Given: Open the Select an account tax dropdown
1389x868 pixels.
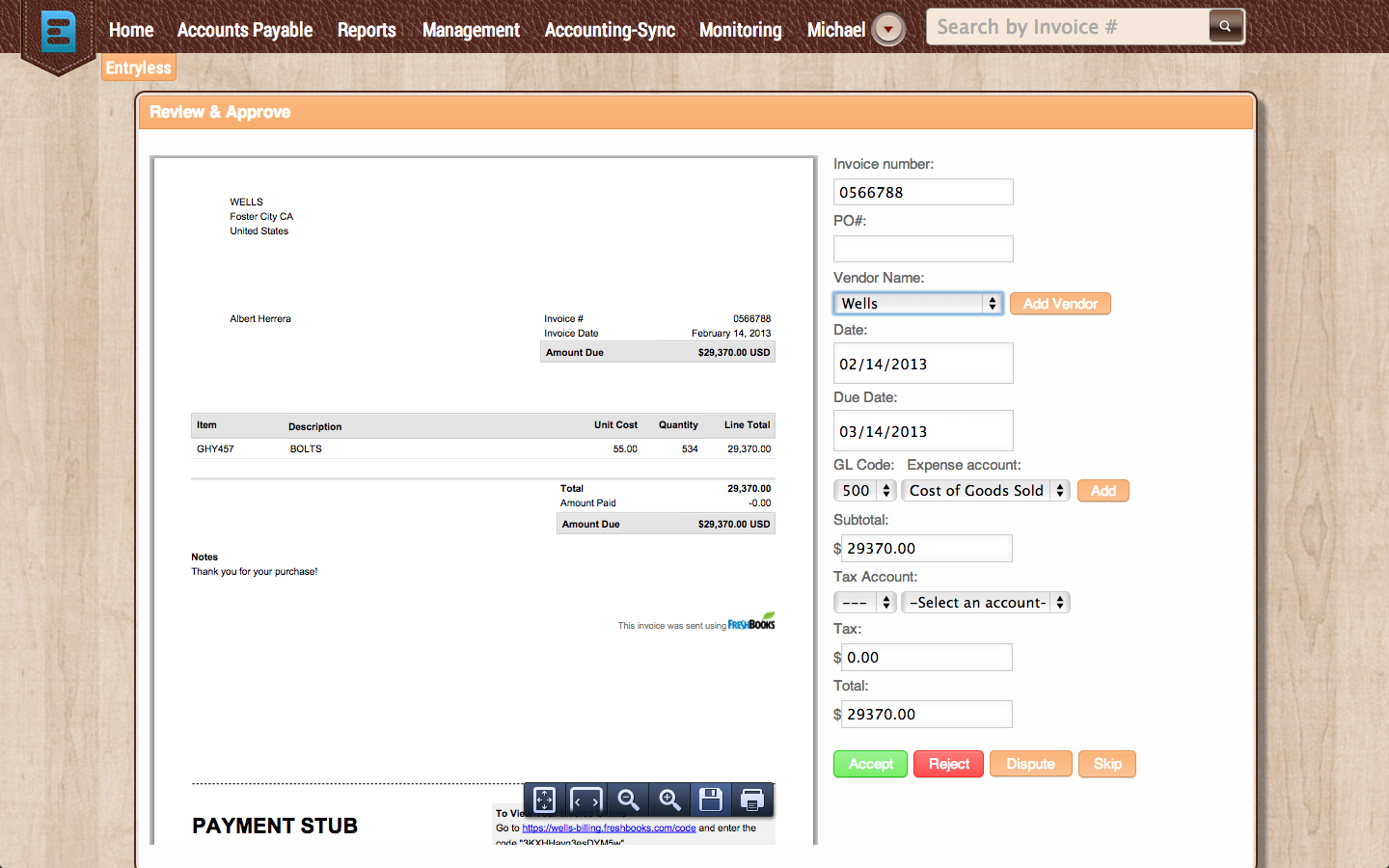Looking at the screenshot, I should [986, 602].
